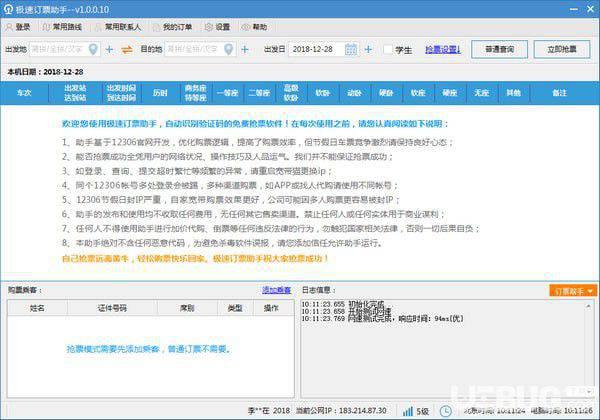The image size is (600, 420).
Task: Click the clock icon in status bar
Action: click(445, 411)
